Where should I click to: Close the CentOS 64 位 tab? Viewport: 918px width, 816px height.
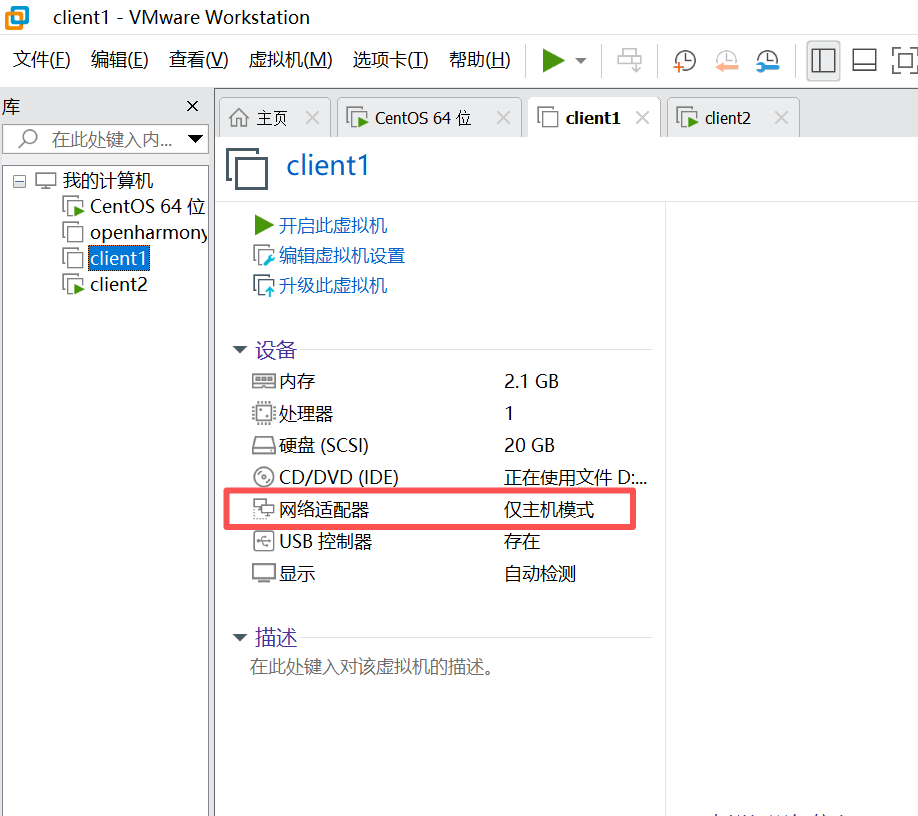(x=503, y=118)
